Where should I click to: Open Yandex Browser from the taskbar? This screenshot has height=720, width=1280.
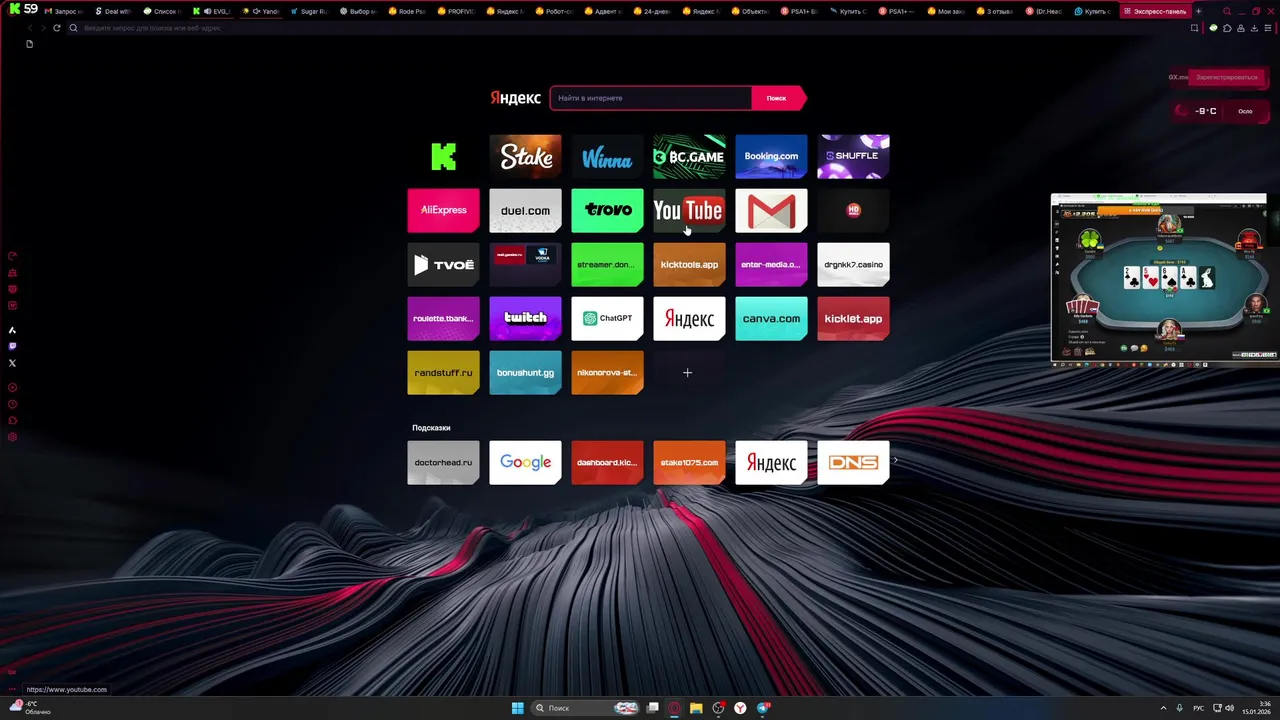coord(740,708)
